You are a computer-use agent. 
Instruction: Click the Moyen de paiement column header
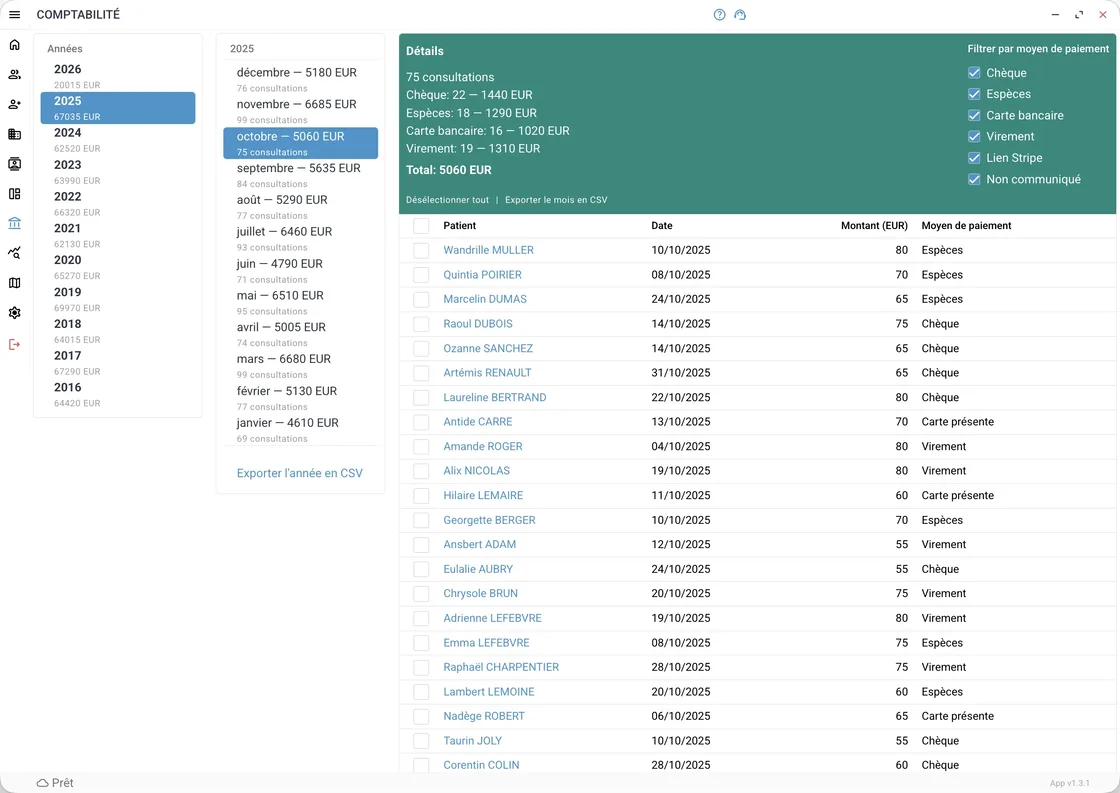click(x=966, y=226)
